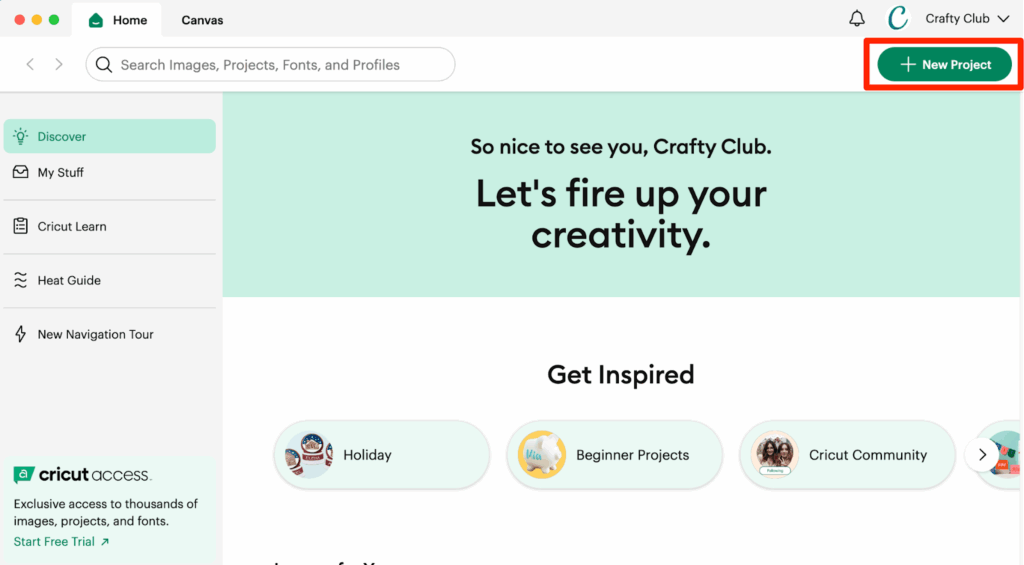This screenshot has width=1024, height=565.
Task: Open the Holiday inspiration category
Action: 381,455
